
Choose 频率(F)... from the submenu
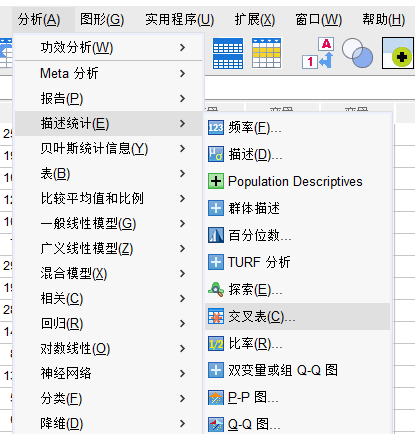pos(297,128)
